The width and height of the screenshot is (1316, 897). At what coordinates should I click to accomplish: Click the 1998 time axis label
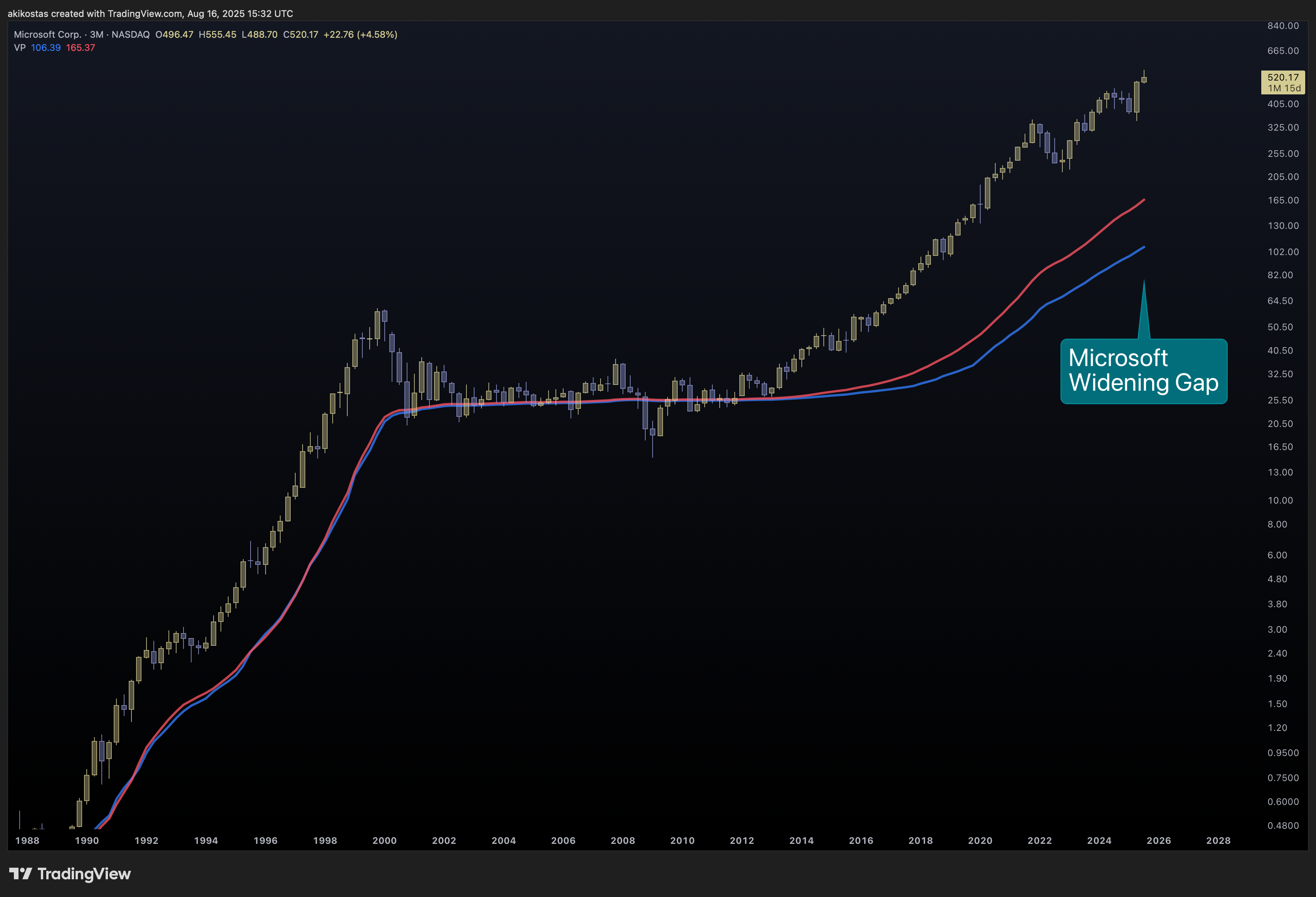pos(325,840)
